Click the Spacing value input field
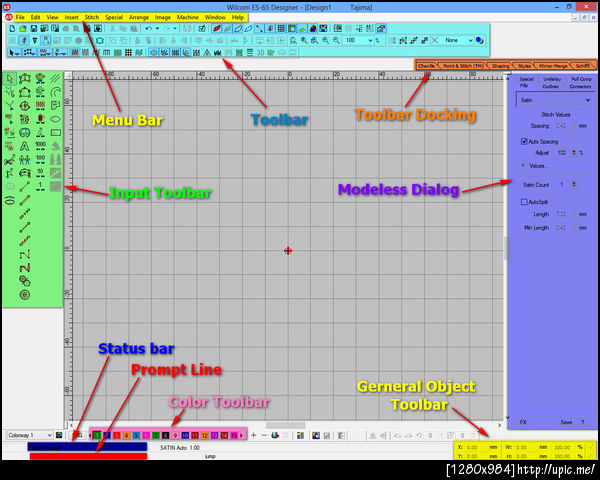Screen dimensions: 600x480 click(x=561, y=126)
